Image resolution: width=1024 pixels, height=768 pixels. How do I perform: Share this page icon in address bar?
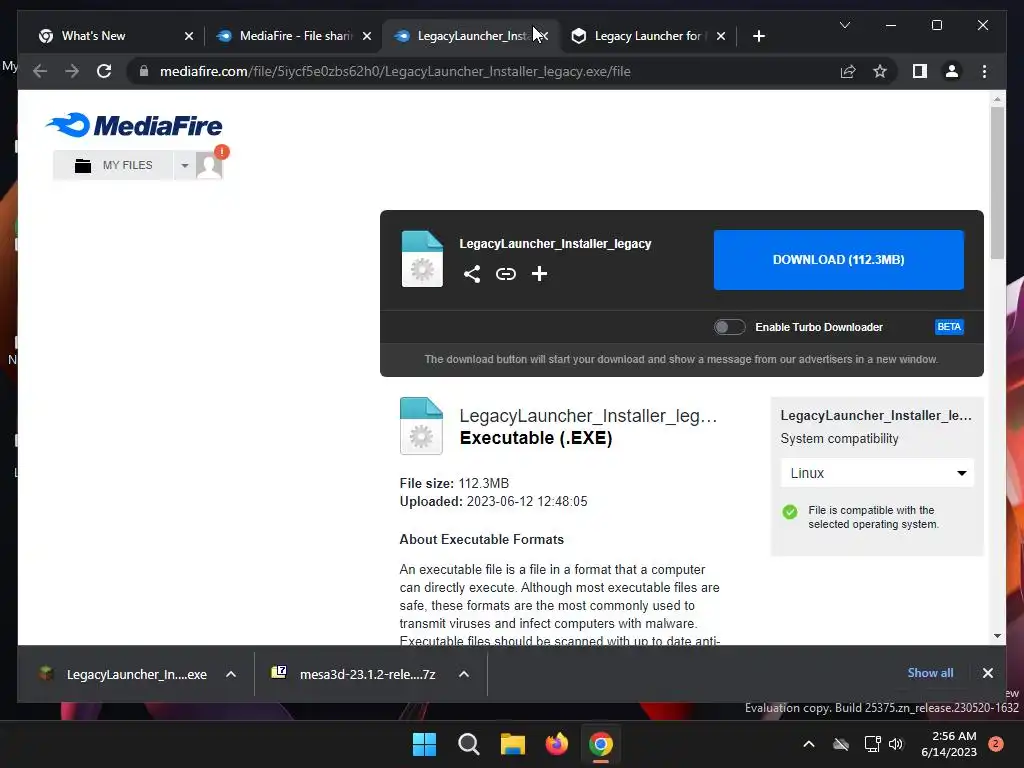848,71
